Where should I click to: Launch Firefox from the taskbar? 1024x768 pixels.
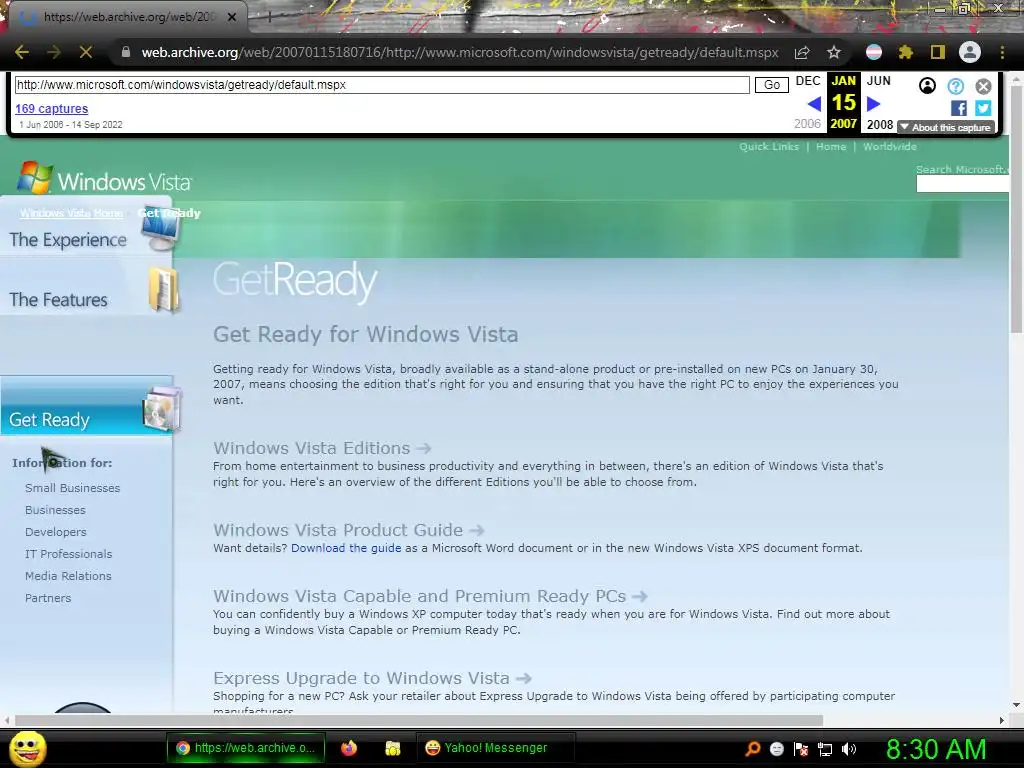click(x=349, y=748)
